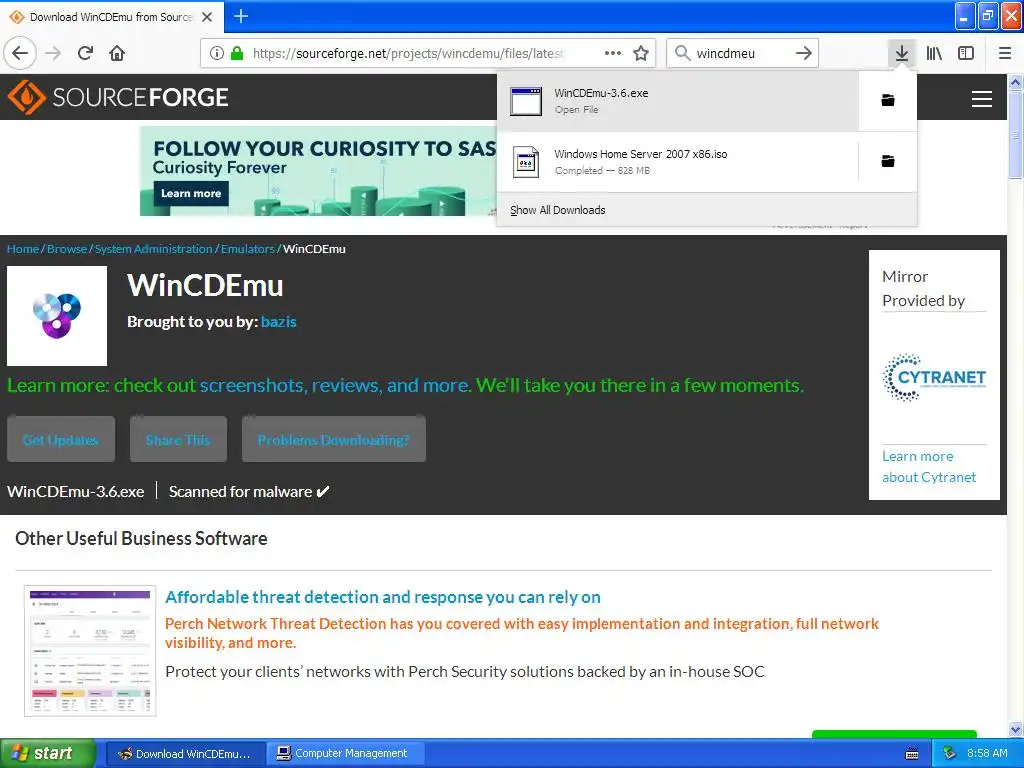
Task: Click the Perch software screenshot thumbnail
Action: pos(90,651)
